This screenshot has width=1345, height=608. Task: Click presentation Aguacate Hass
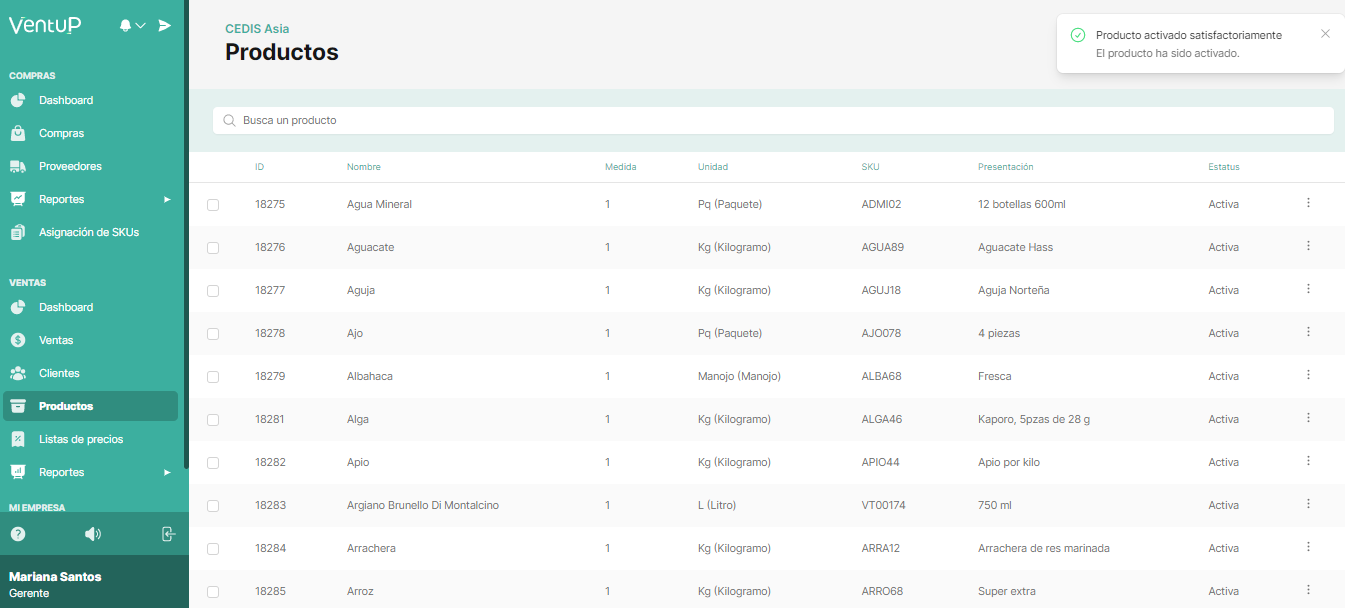pos(1015,247)
